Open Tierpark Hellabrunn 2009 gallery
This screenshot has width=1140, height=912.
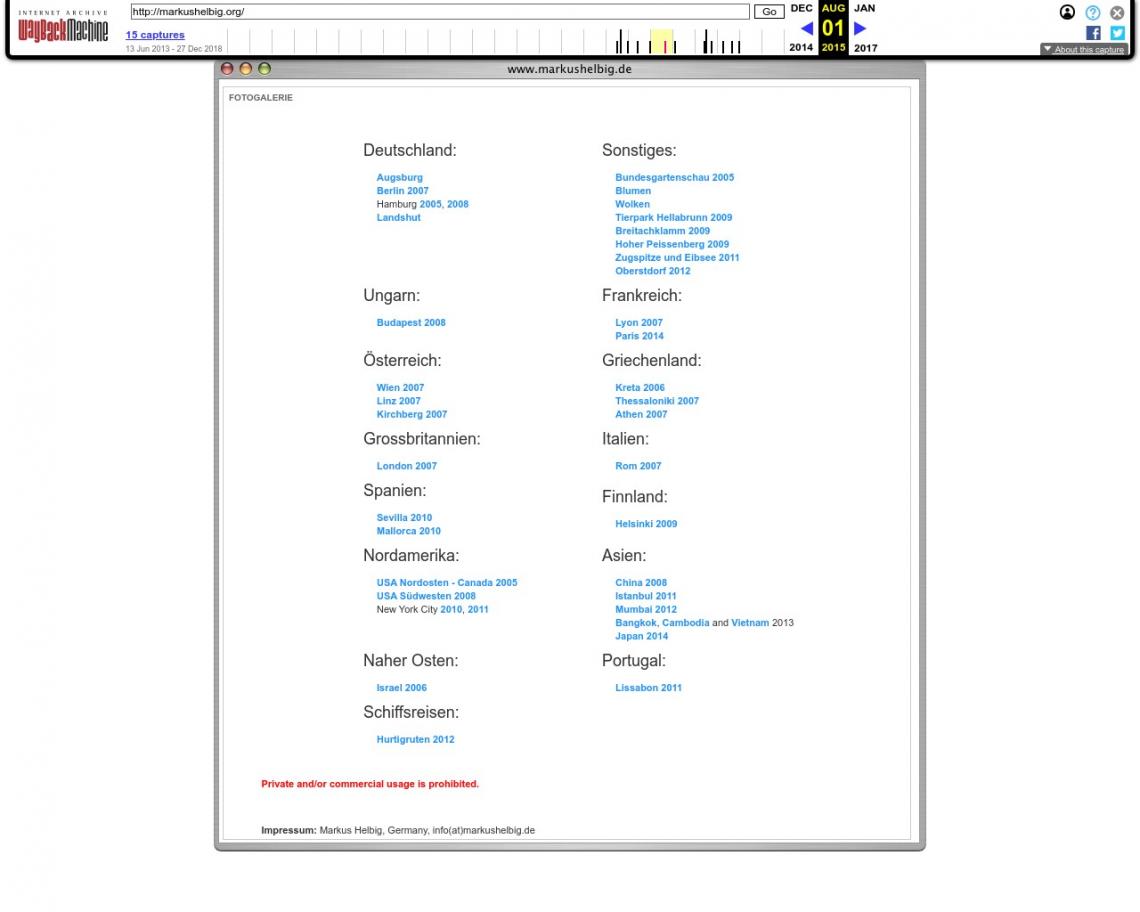673,217
